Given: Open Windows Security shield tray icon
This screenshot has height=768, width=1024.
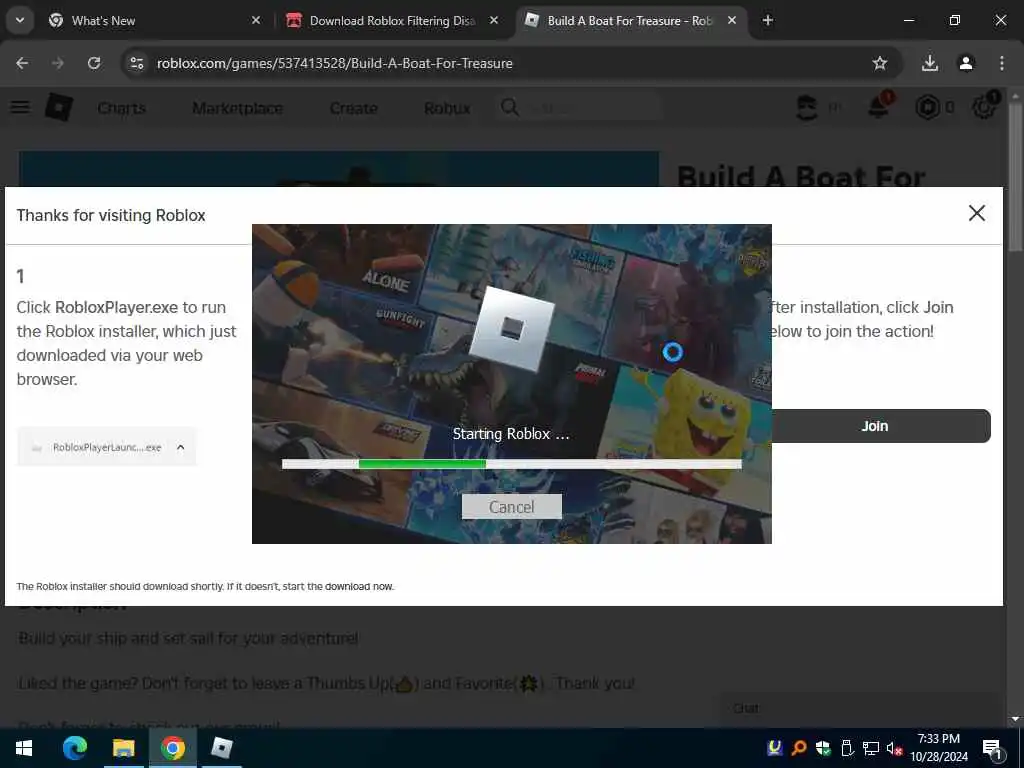Looking at the screenshot, I should coord(823,748).
